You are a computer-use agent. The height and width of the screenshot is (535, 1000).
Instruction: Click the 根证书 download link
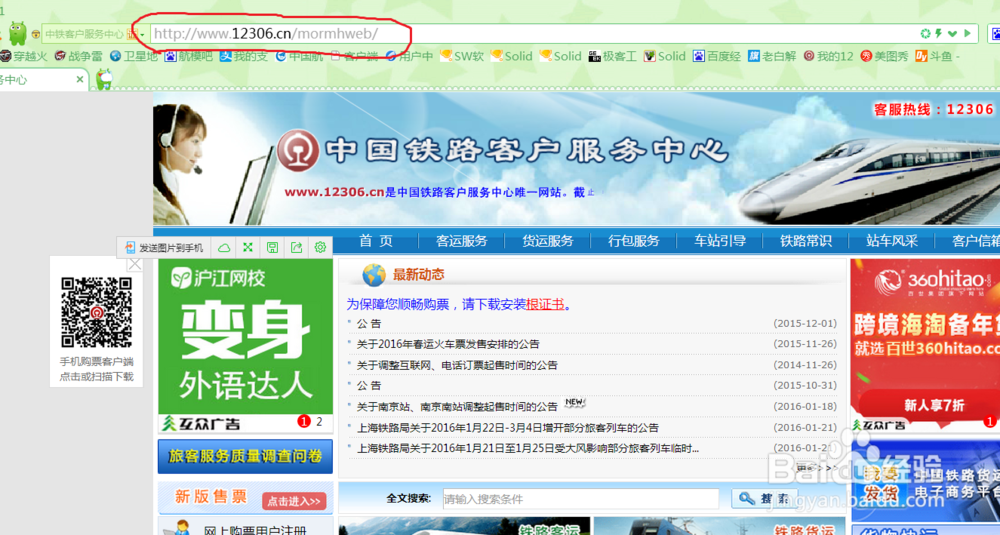point(545,304)
